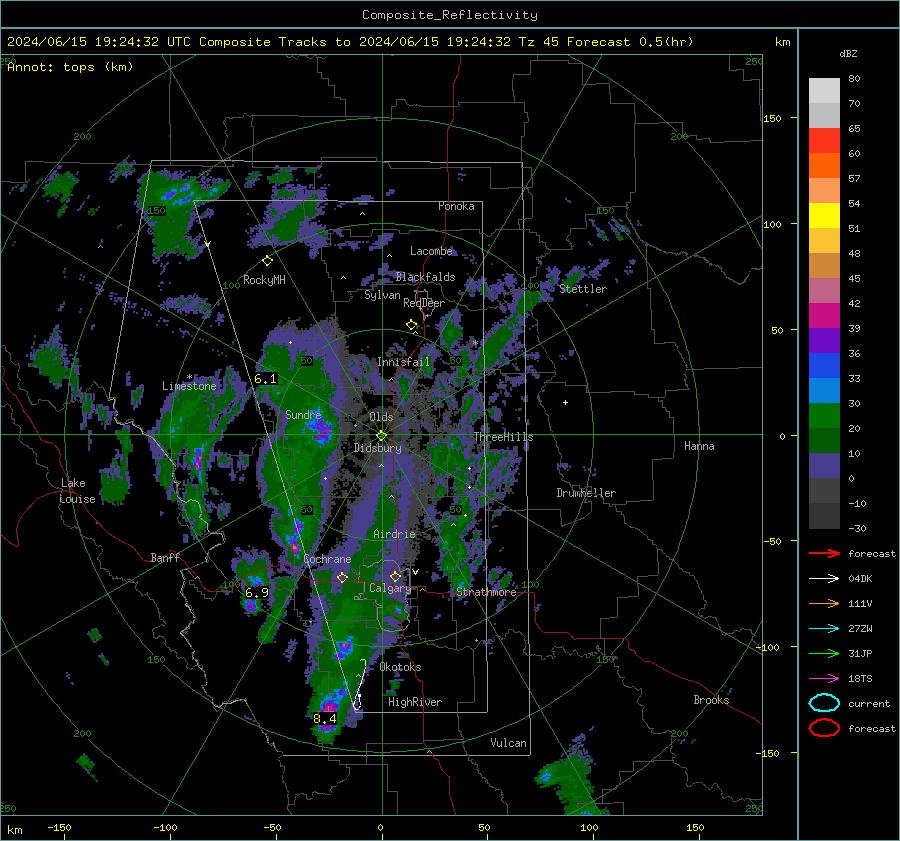900x841 pixels.
Task: Pick the red swatch between 65 and 60
Action: (824, 141)
